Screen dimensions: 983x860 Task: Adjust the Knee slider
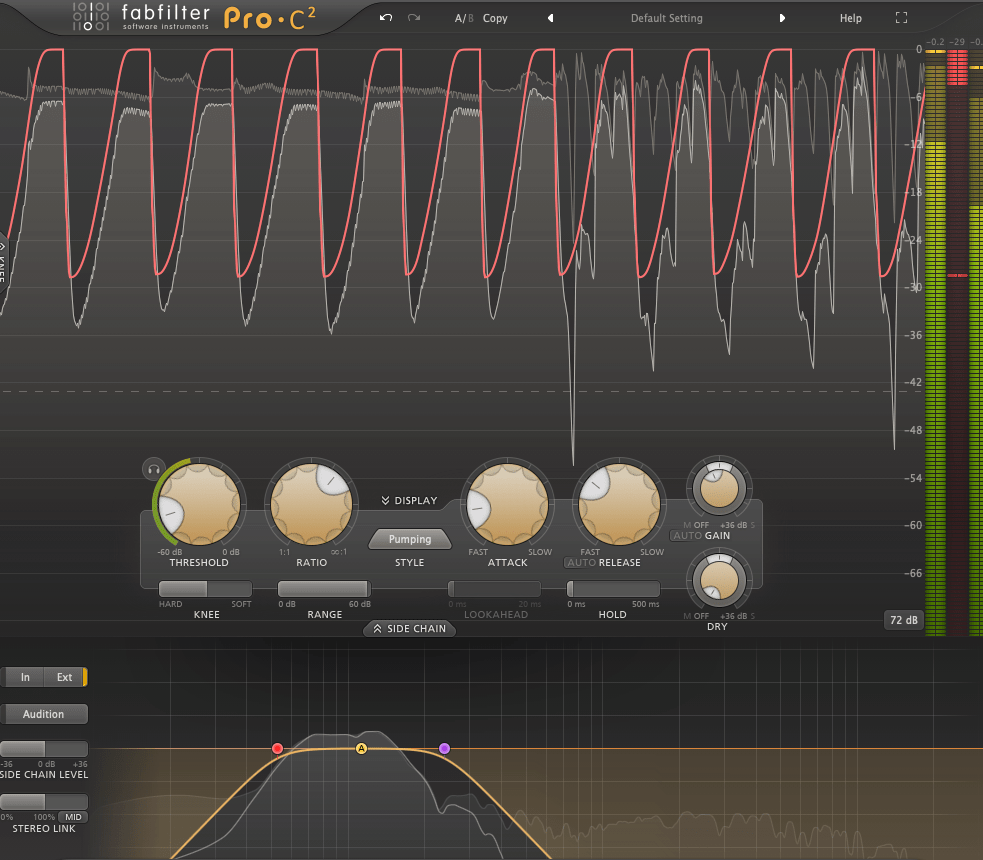click(205, 589)
